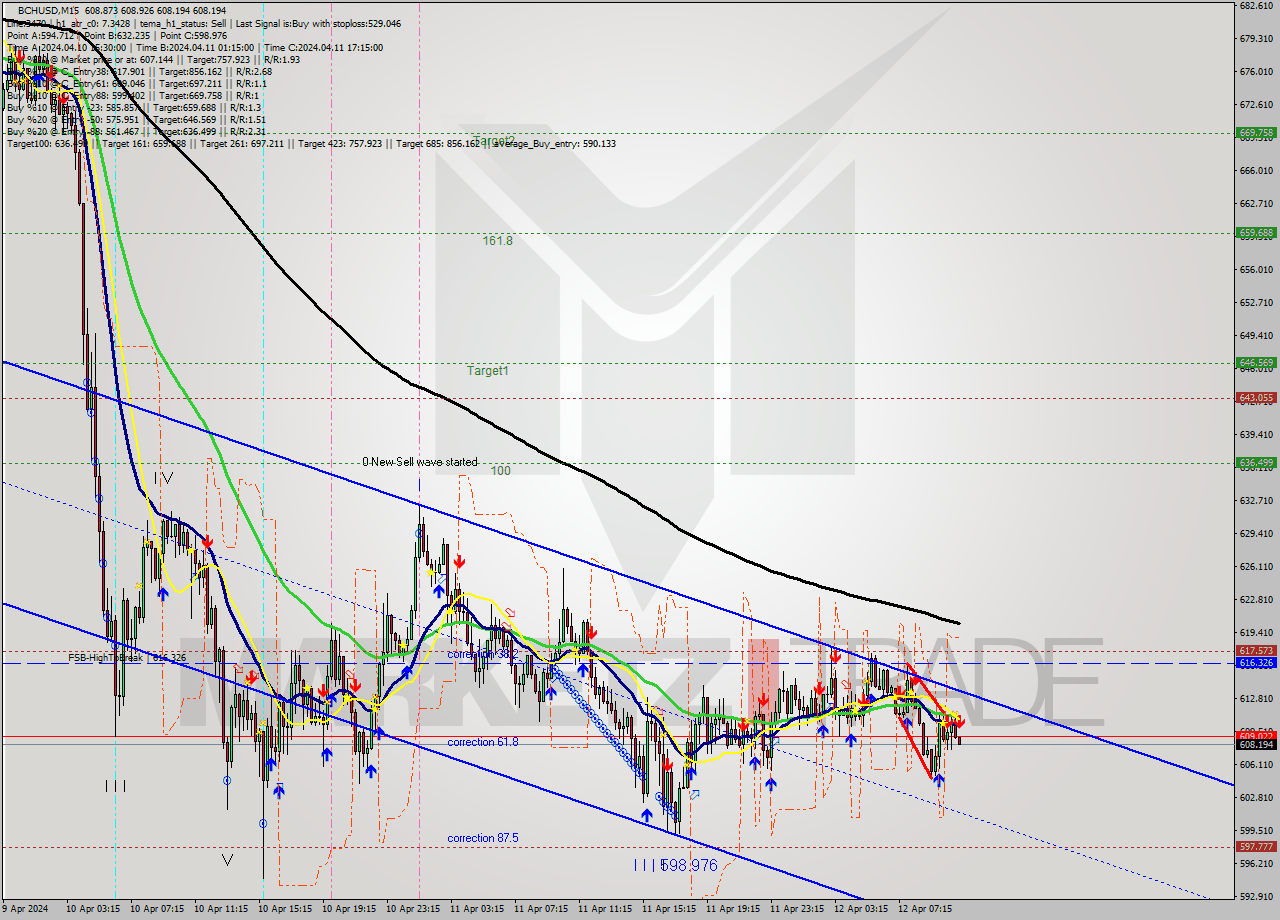Click the 'correction 87.5' label

483,838
